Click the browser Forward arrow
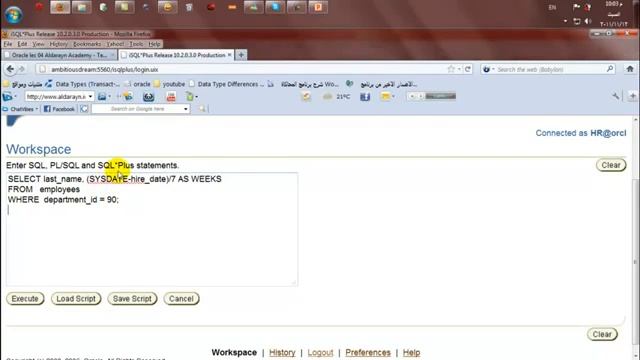Viewport: 640px width, 360px height. point(22,69)
